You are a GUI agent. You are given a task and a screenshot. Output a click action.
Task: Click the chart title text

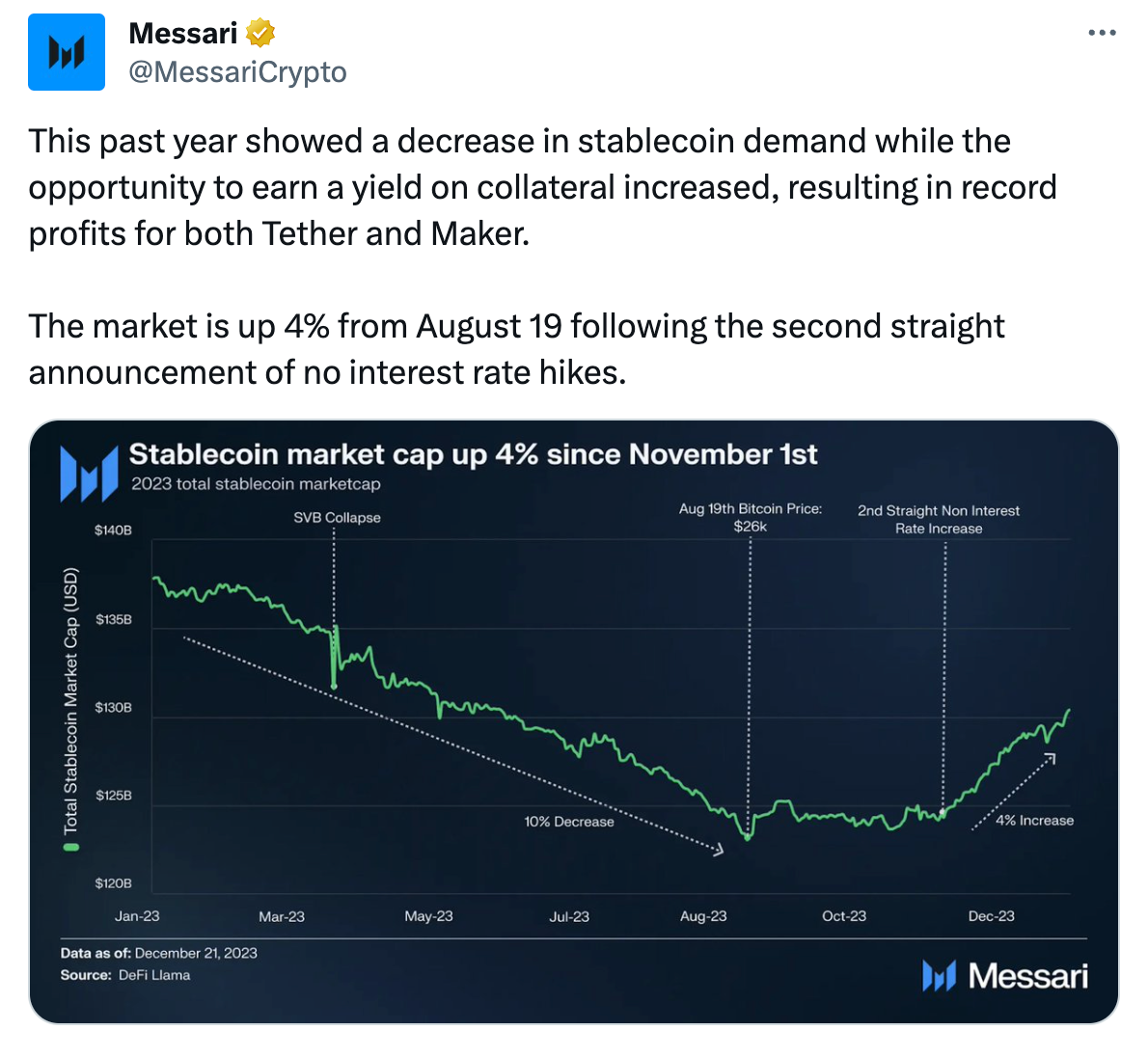coord(473,454)
